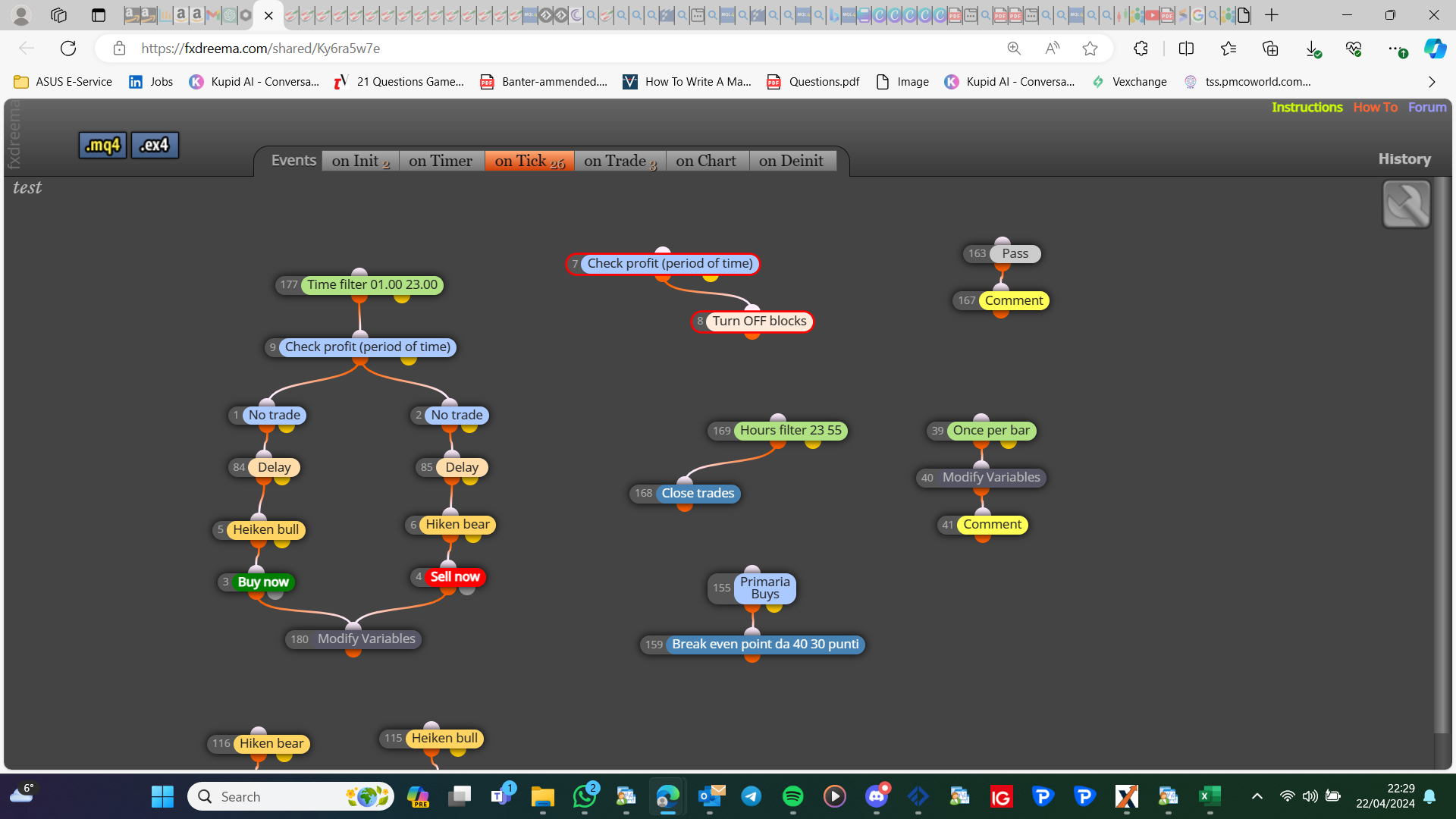The width and height of the screenshot is (1456, 819).
Task: Open the on Deinit tab
Action: (791, 161)
